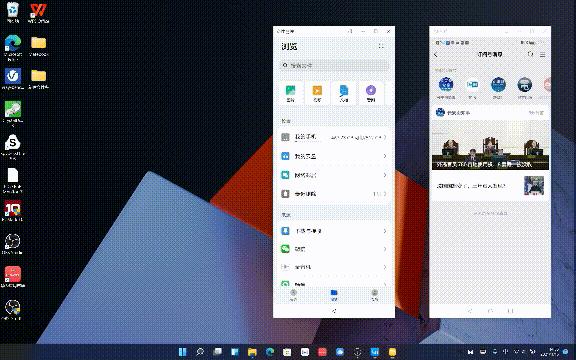Screen dimensions: 576x360
Task: Open the large courtroom news image article
Action: (490, 145)
